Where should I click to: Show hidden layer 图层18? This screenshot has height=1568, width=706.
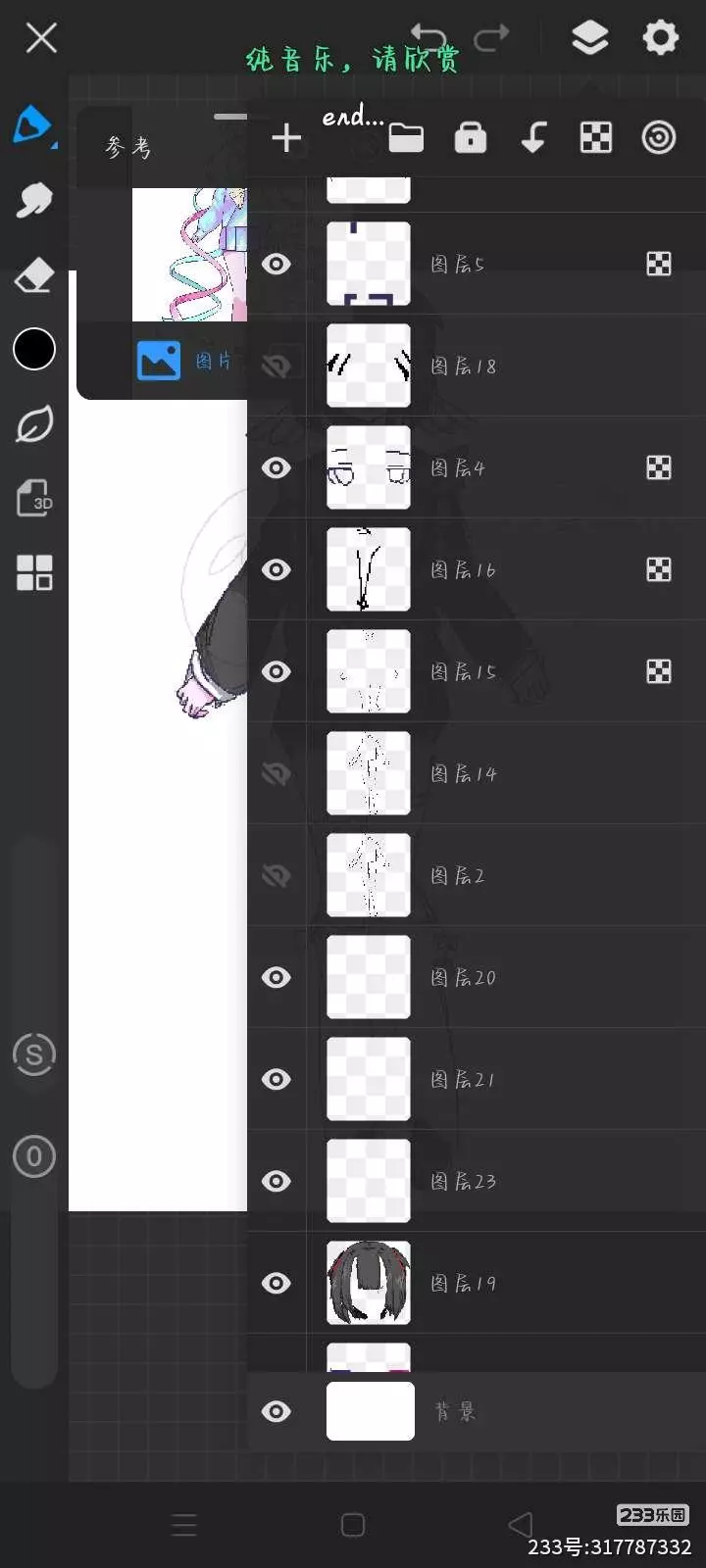277,366
